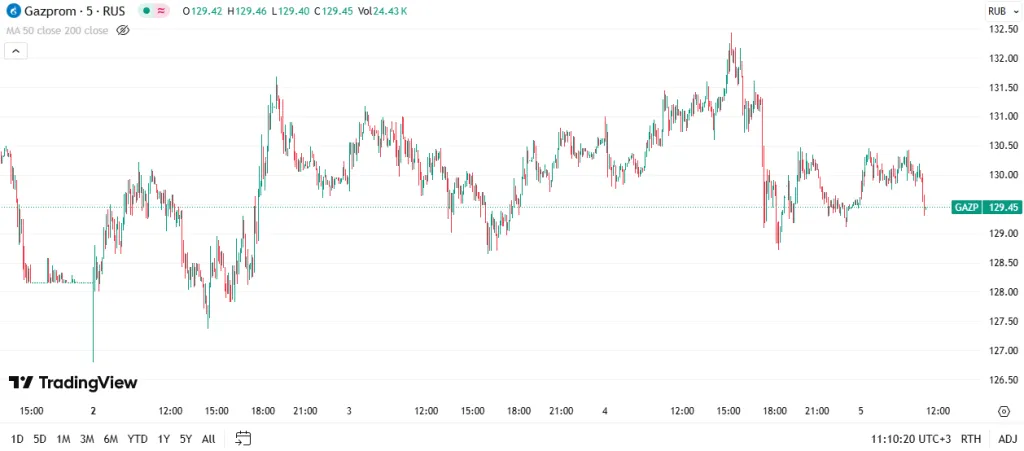Click the MA 50 close 200 close legend
This screenshot has height=451, width=1024.
click(x=57, y=31)
